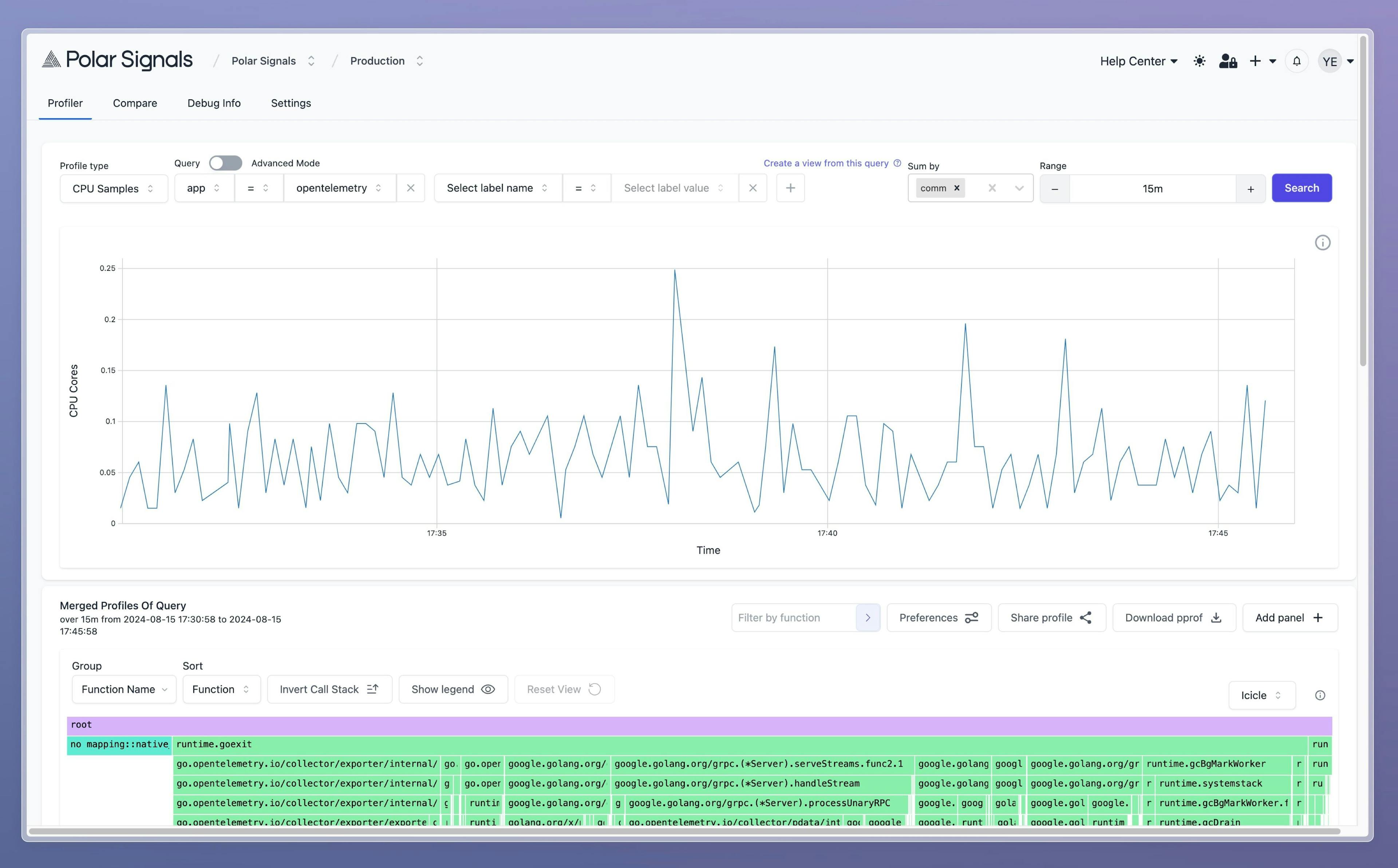Expand the Profile type dropdown
Viewport: 1398px width, 868px height.
click(x=113, y=188)
